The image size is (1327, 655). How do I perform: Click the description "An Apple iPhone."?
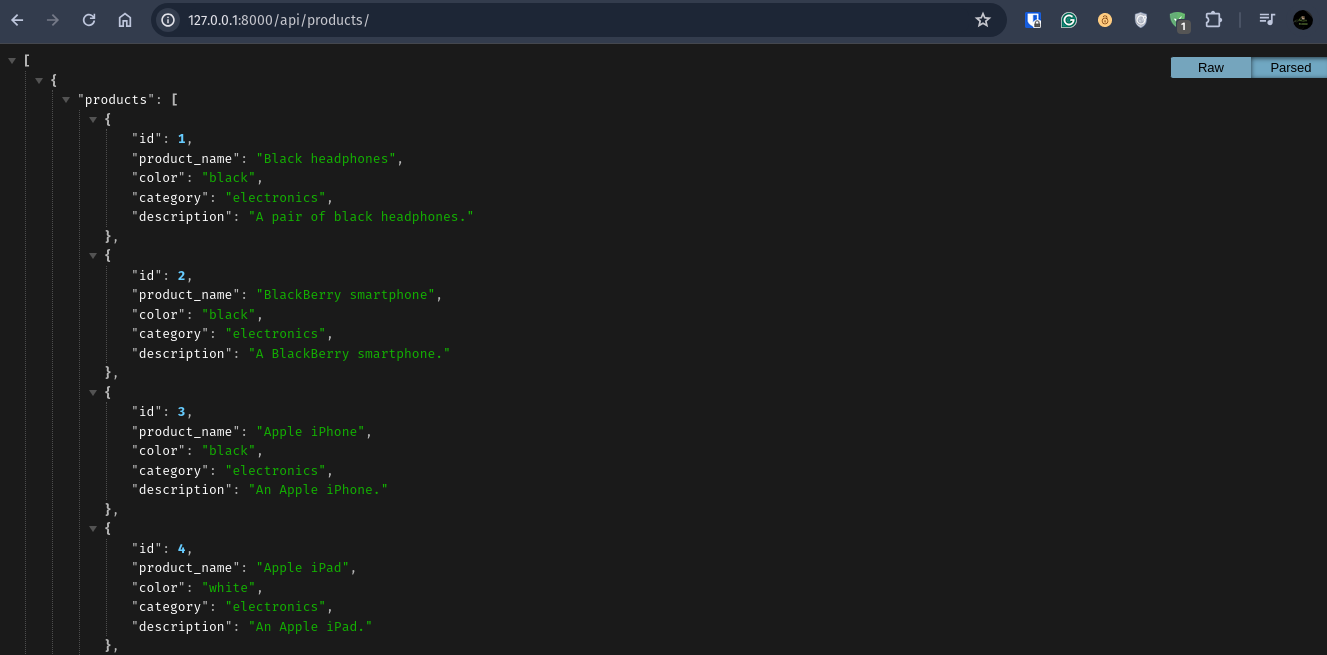(318, 490)
